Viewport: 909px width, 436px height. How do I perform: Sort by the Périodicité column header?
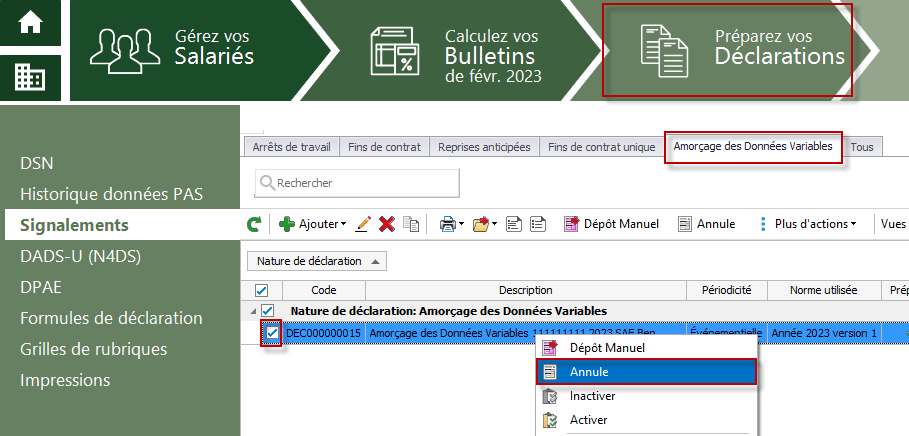click(727, 290)
